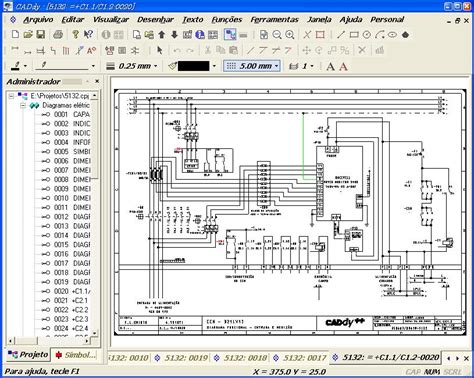Screen dimensions: 474x378
Task: Click the X cross icon next to zoom in
Action: click(x=307, y=35)
